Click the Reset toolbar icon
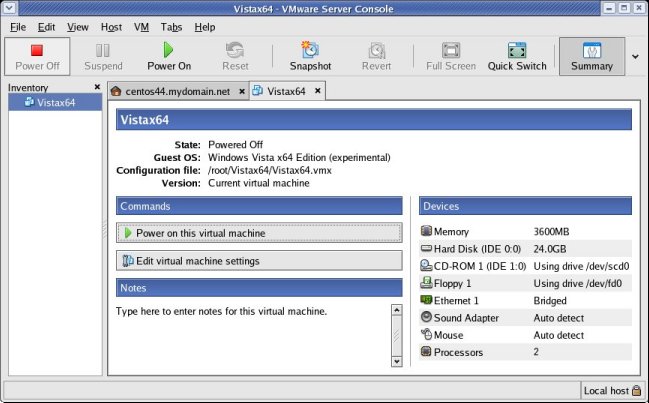 (235, 50)
